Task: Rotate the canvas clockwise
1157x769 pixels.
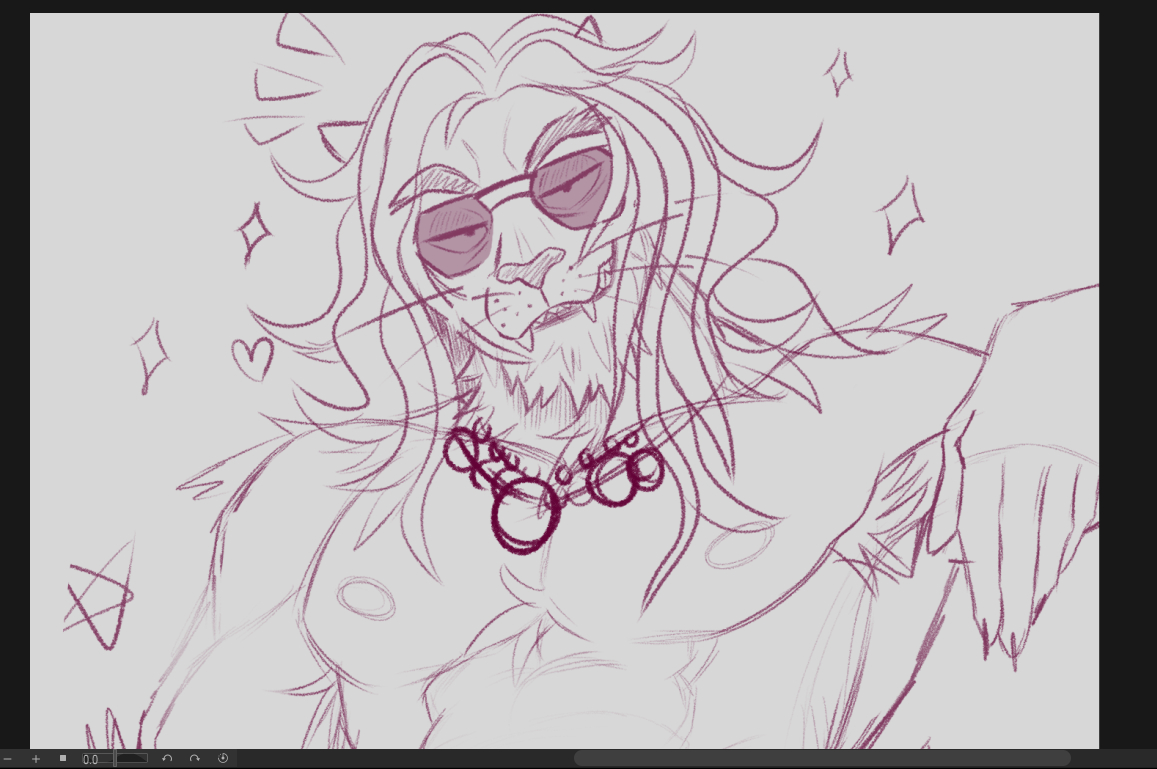Action: (x=195, y=759)
